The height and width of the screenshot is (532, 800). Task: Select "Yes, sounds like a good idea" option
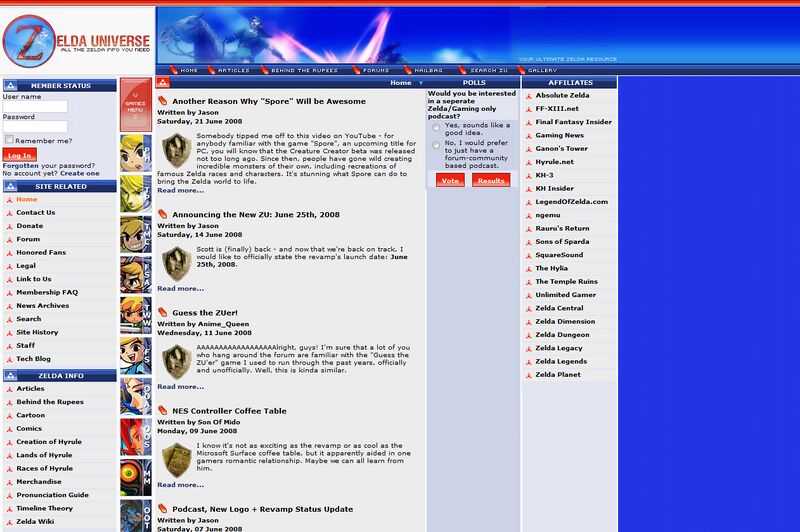pos(436,128)
